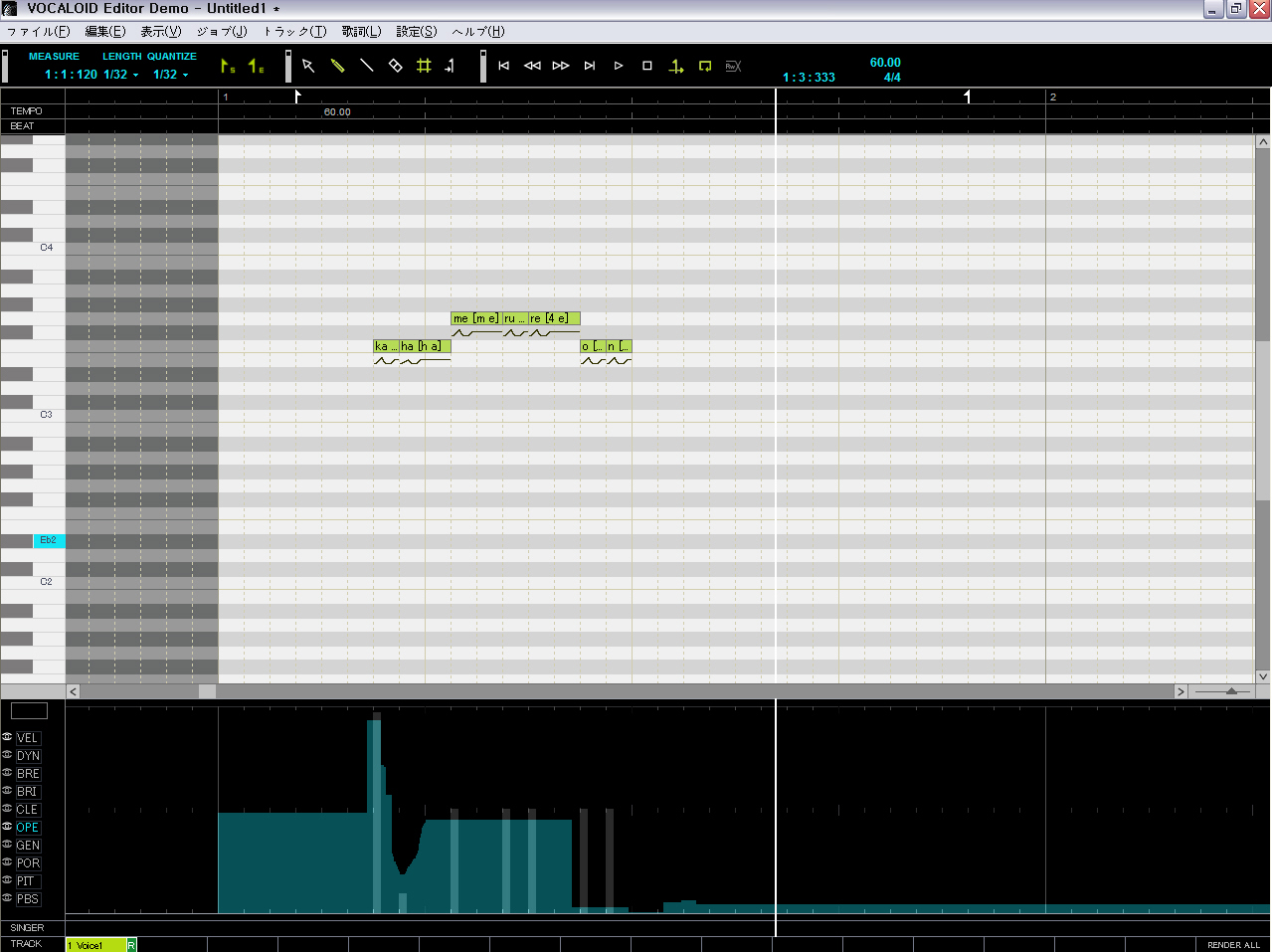Jump playback to the song start
Screen dimensions: 1272x952
coord(504,66)
